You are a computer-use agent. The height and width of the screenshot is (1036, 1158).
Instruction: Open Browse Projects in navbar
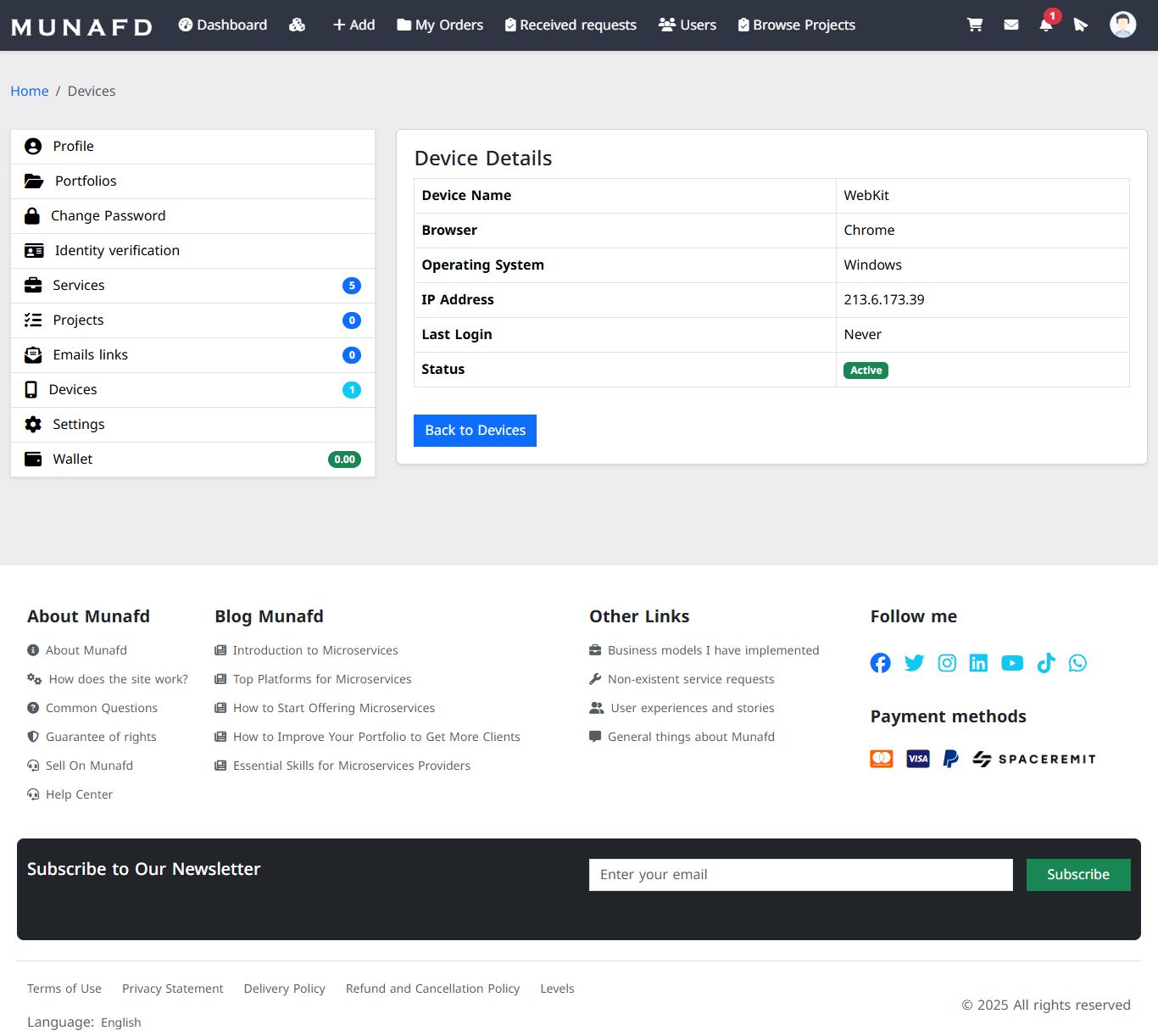point(797,25)
